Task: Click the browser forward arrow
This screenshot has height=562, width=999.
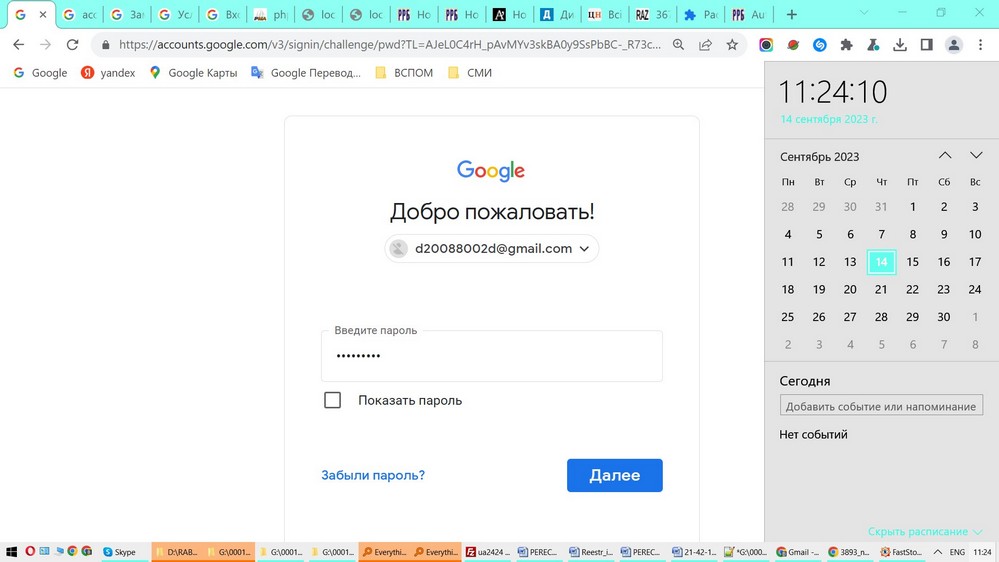Action: 45,45
